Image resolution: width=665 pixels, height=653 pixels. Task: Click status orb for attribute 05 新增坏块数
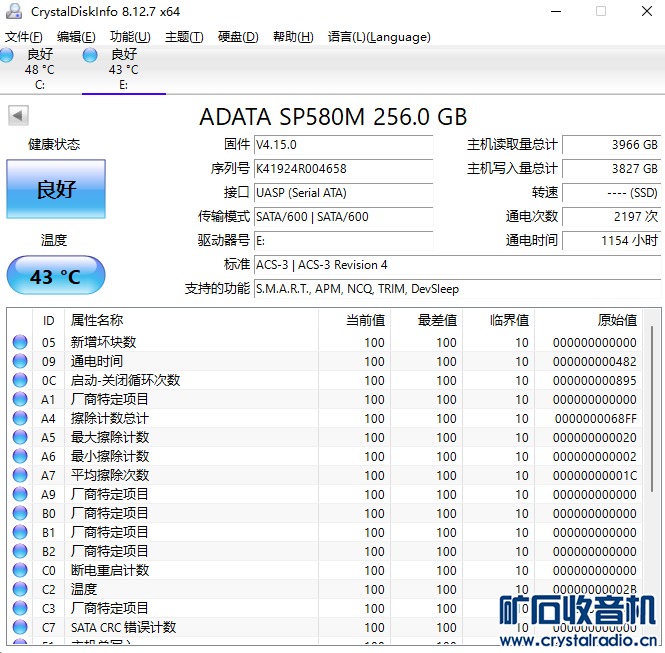[20, 342]
